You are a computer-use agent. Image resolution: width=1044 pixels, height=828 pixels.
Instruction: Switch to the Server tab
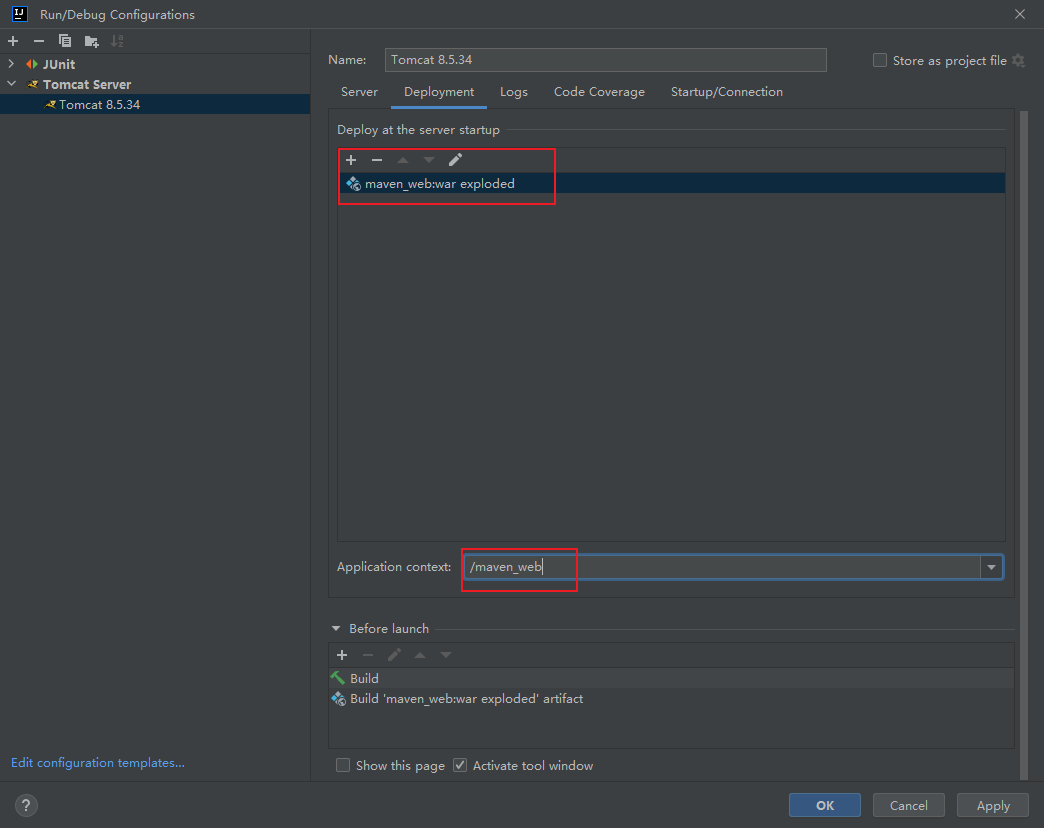359,92
